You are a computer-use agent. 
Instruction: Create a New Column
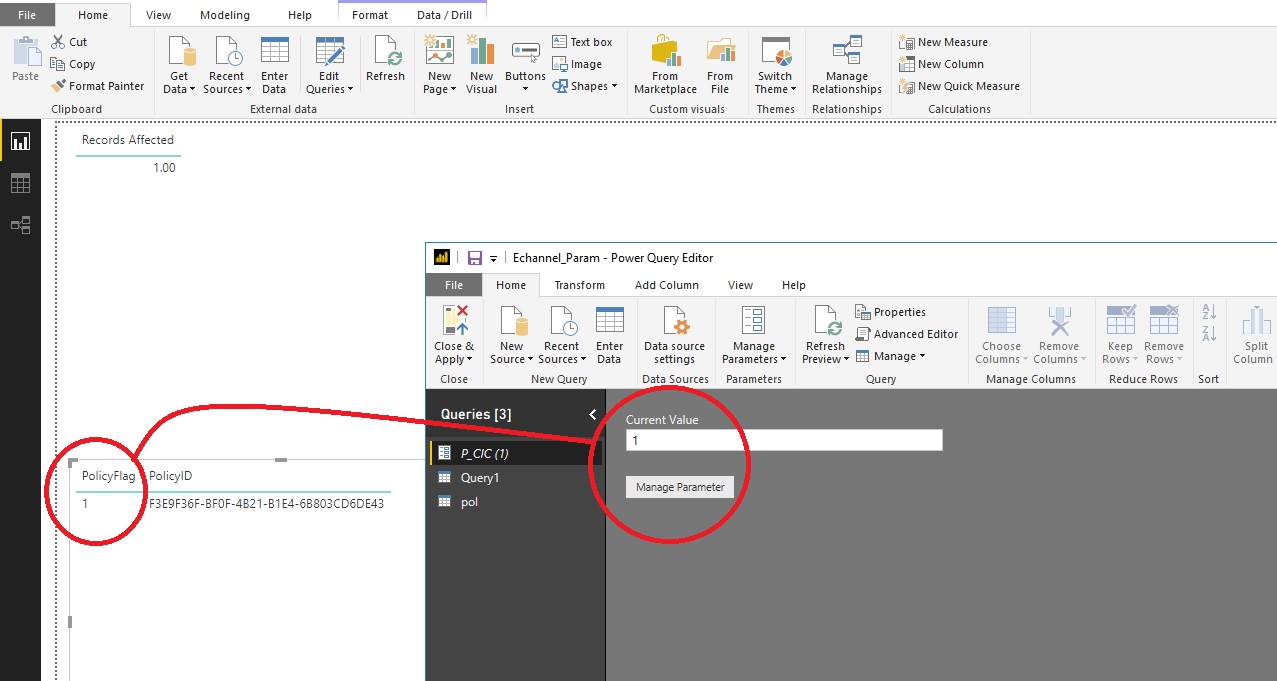pyautogui.click(x=941, y=64)
